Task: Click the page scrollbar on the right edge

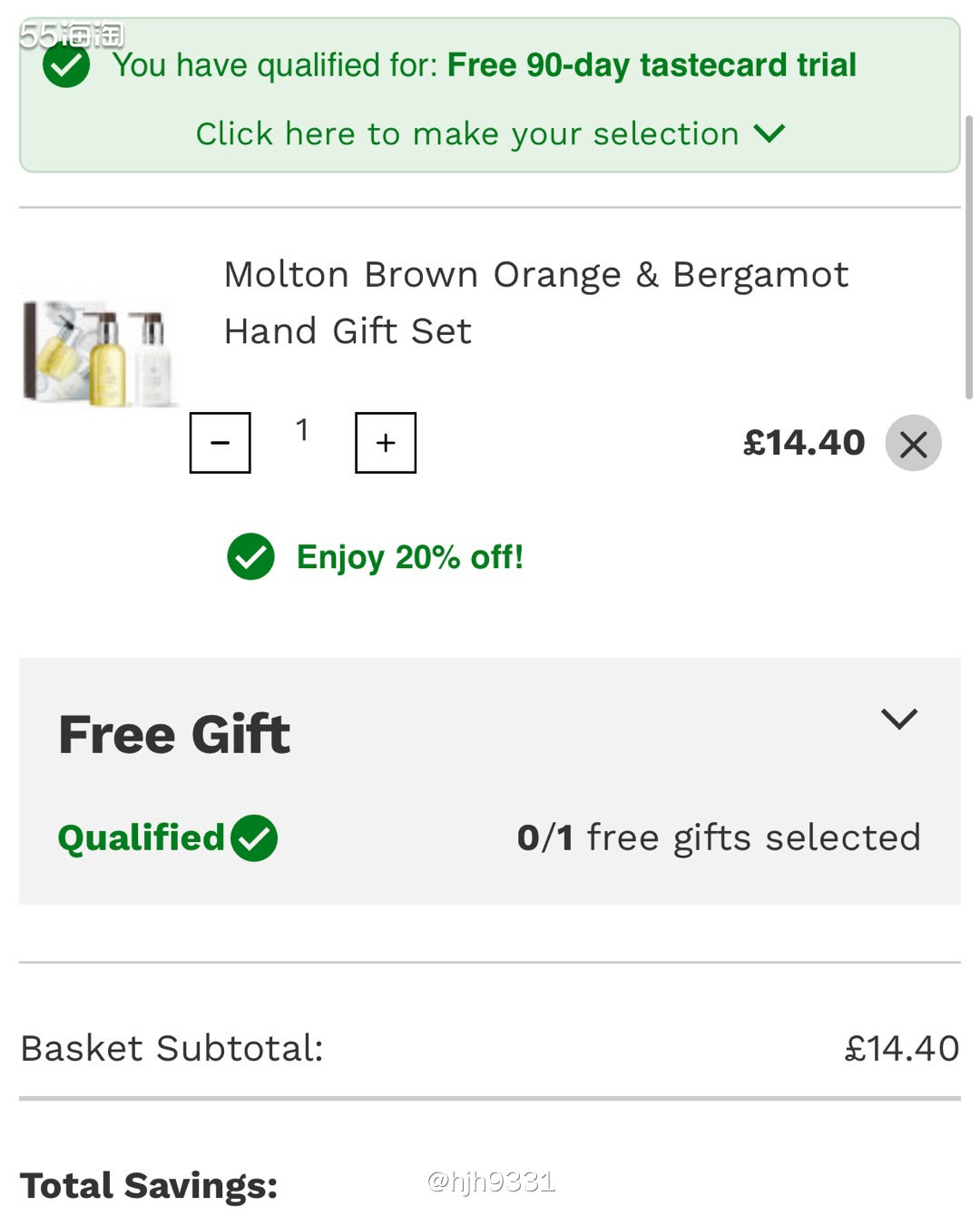Action: (968, 254)
